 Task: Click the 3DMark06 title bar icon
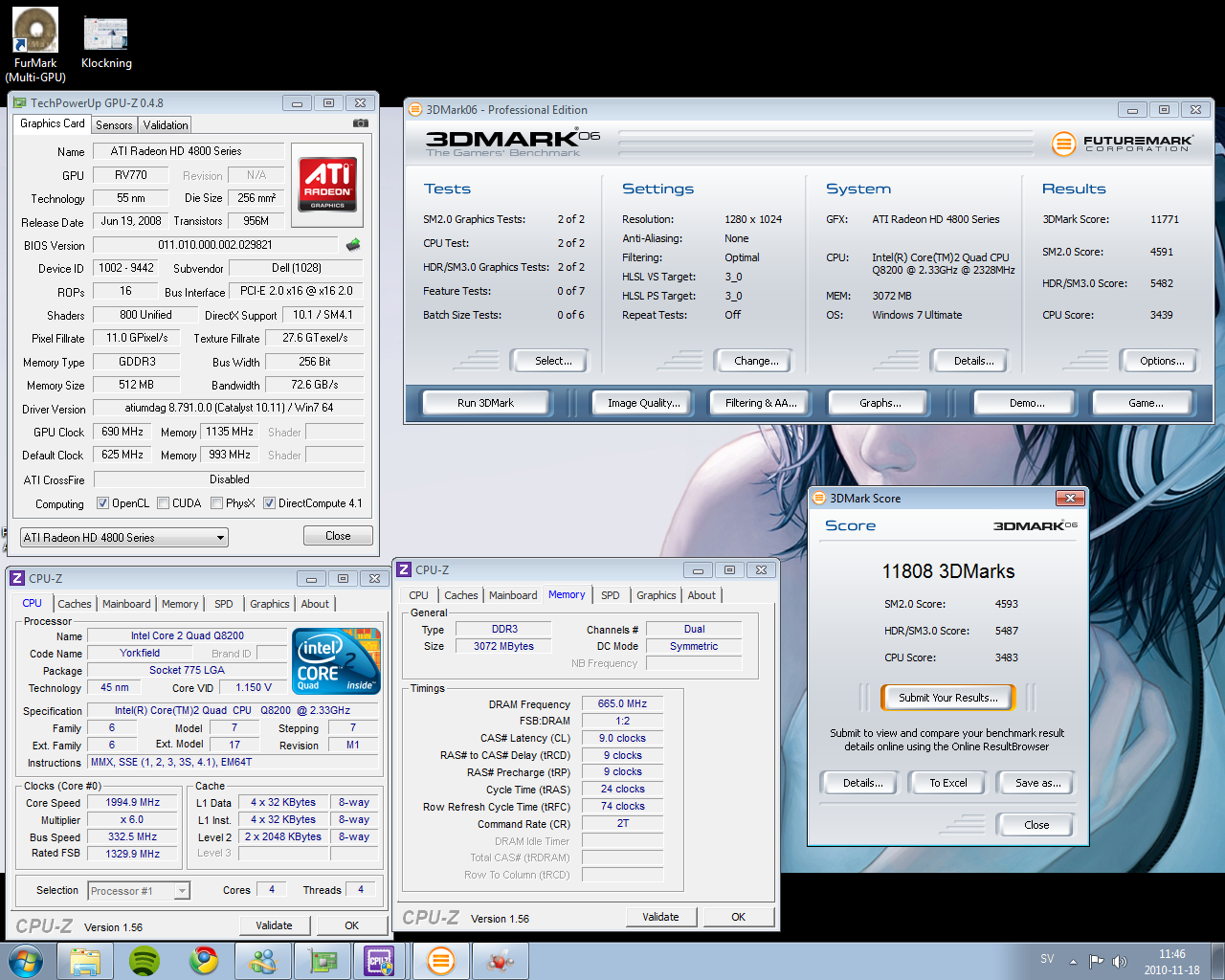(415, 109)
